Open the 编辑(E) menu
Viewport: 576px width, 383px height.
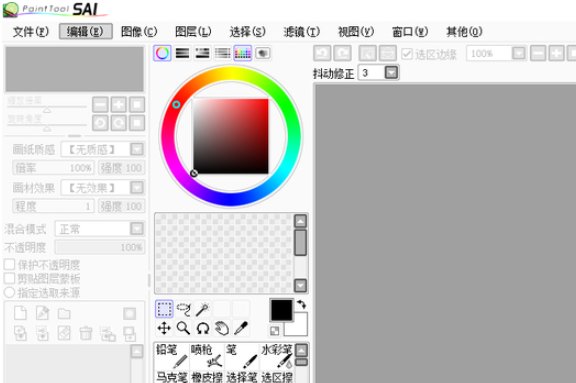(86, 32)
